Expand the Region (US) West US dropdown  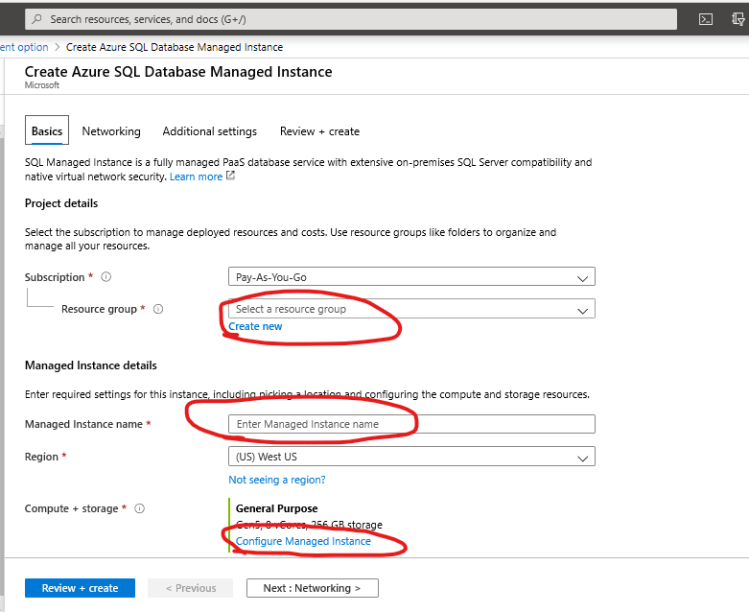coord(412,456)
